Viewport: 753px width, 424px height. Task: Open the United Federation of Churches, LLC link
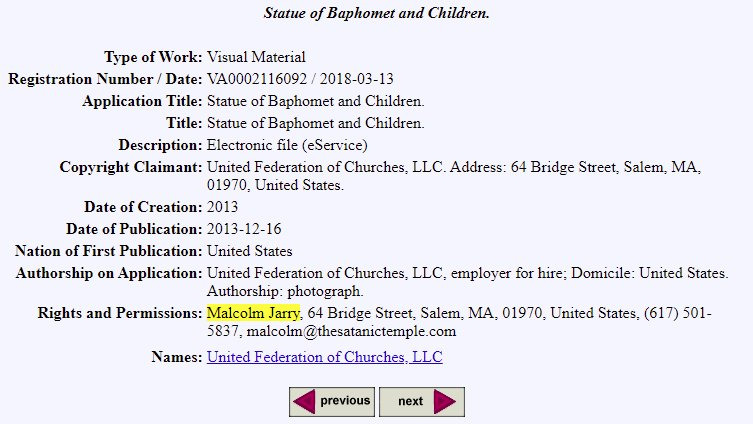(324, 357)
